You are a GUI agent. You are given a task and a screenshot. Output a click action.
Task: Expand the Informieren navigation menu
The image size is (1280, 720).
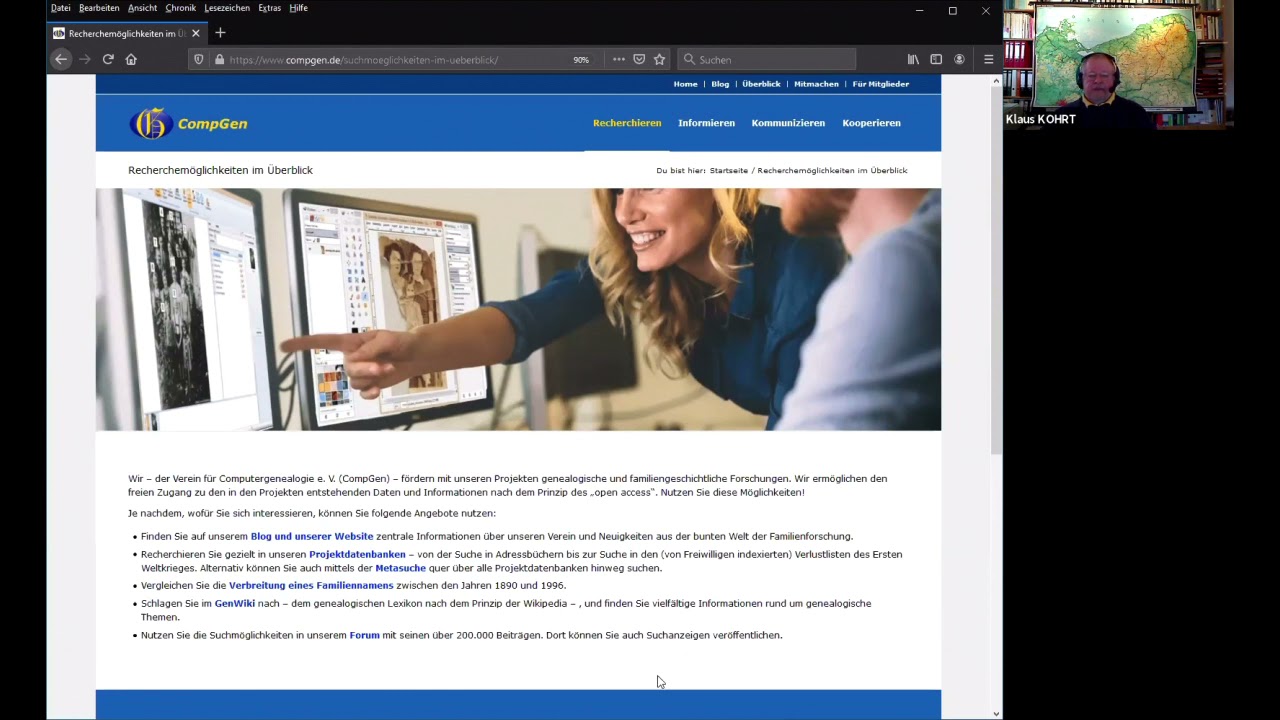[x=706, y=123]
